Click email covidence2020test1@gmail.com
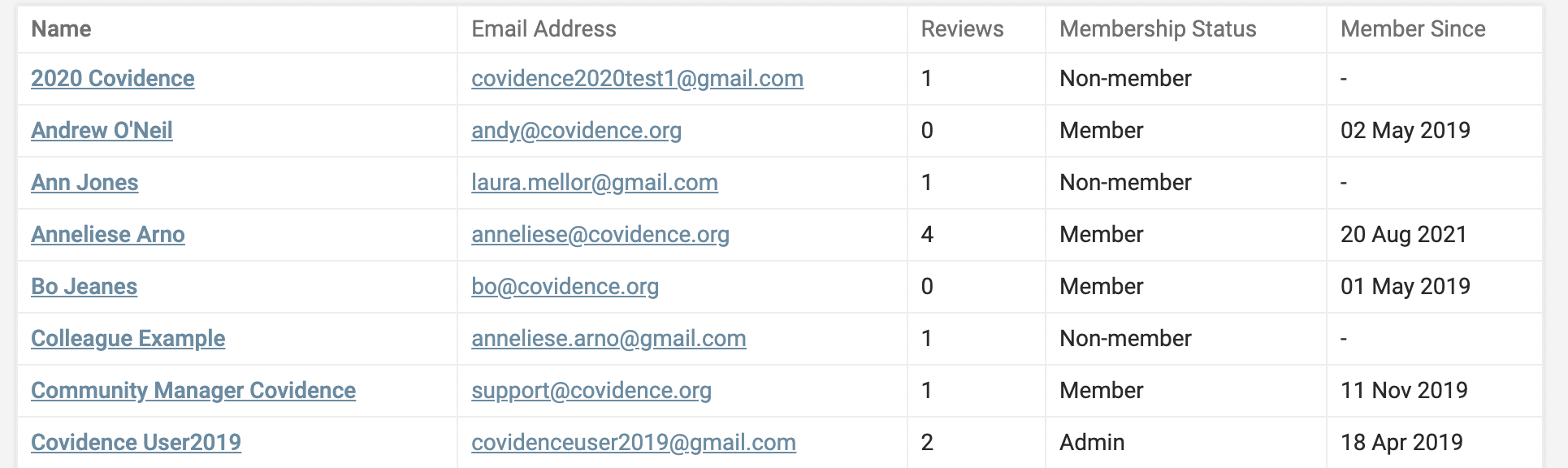This screenshot has height=468, width=1568. click(x=637, y=79)
